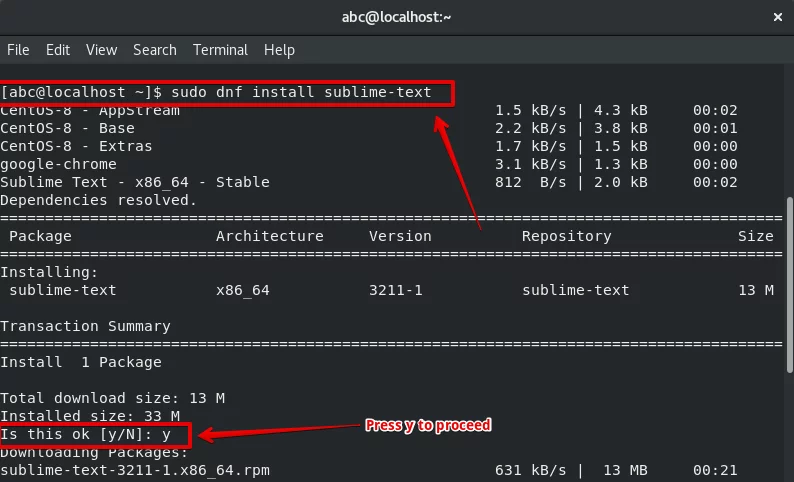Viewport: 794px width, 482px height.
Task: Select 'Sublime Text - x86_64 - Stable' line
Action: (135, 182)
